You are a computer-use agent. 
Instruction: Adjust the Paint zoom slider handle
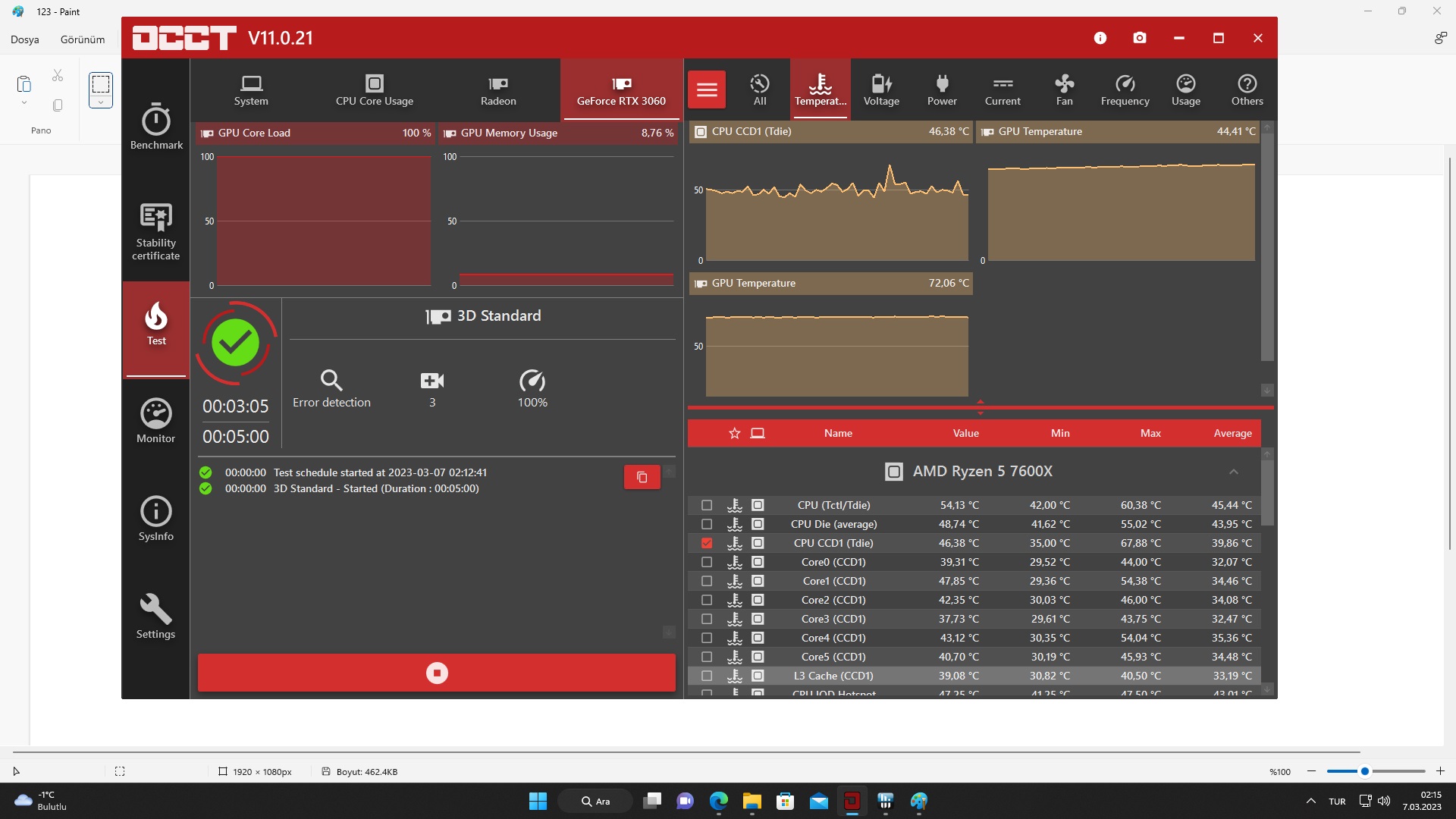coord(1364,771)
